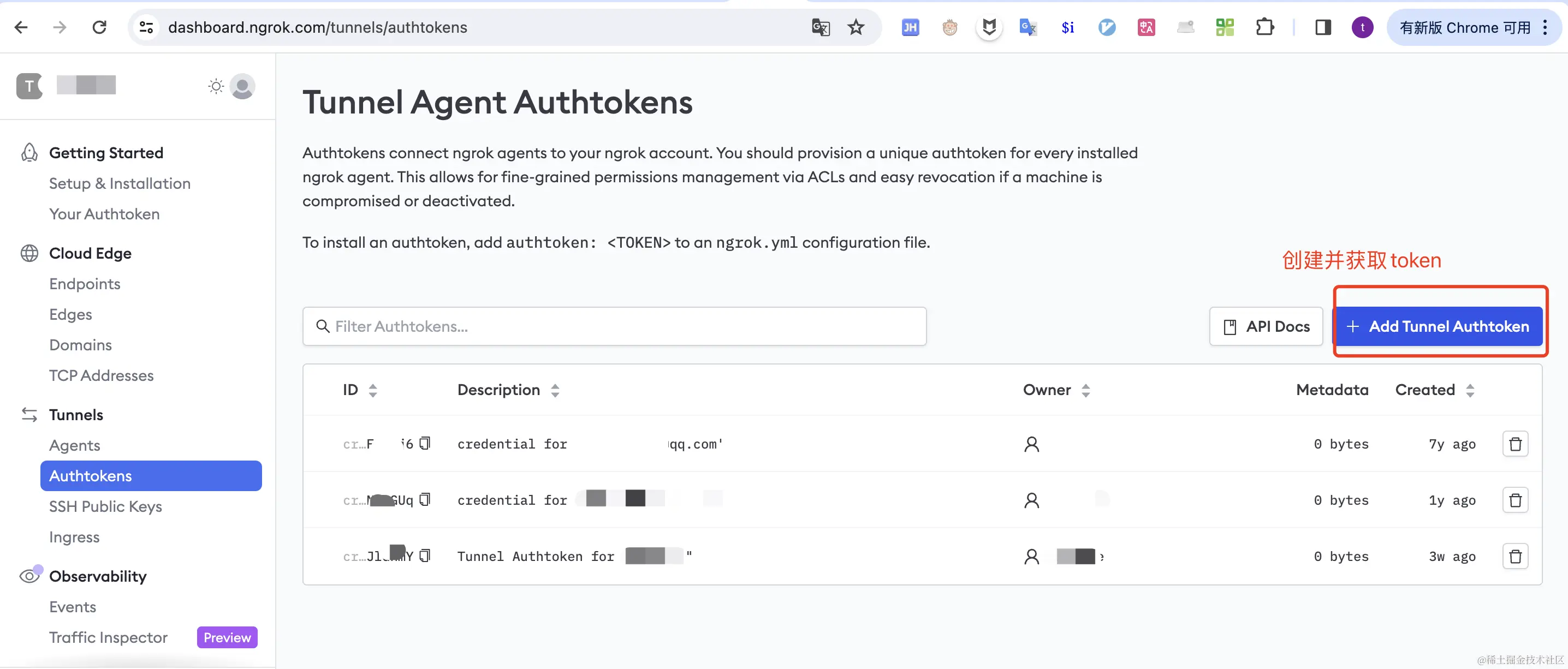This screenshot has height=669, width=1568.
Task: Go to Domains under Cloud Edge
Action: (x=80, y=345)
